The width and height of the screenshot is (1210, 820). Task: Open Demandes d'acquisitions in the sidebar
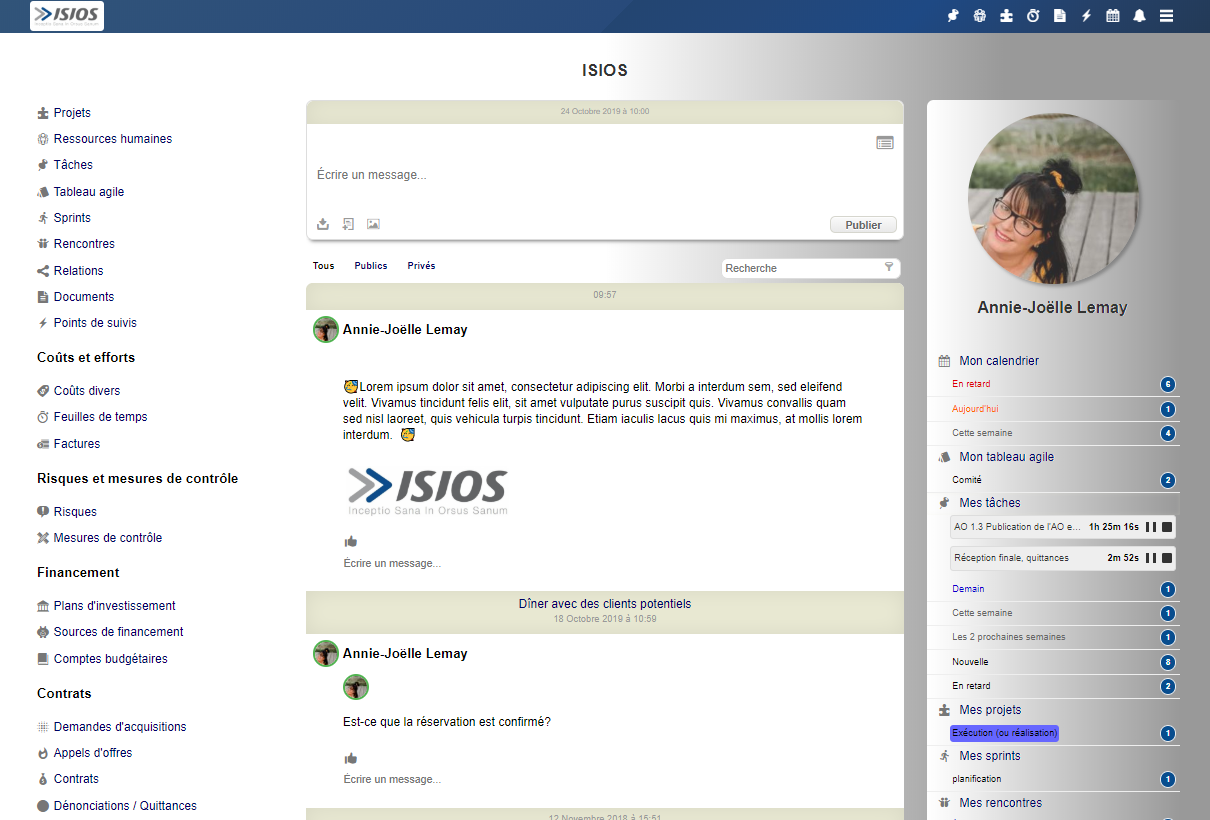click(120, 727)
